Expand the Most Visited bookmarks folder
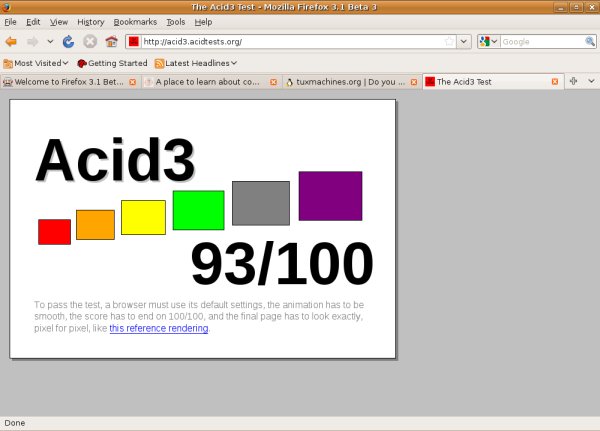 pos(36,63)
